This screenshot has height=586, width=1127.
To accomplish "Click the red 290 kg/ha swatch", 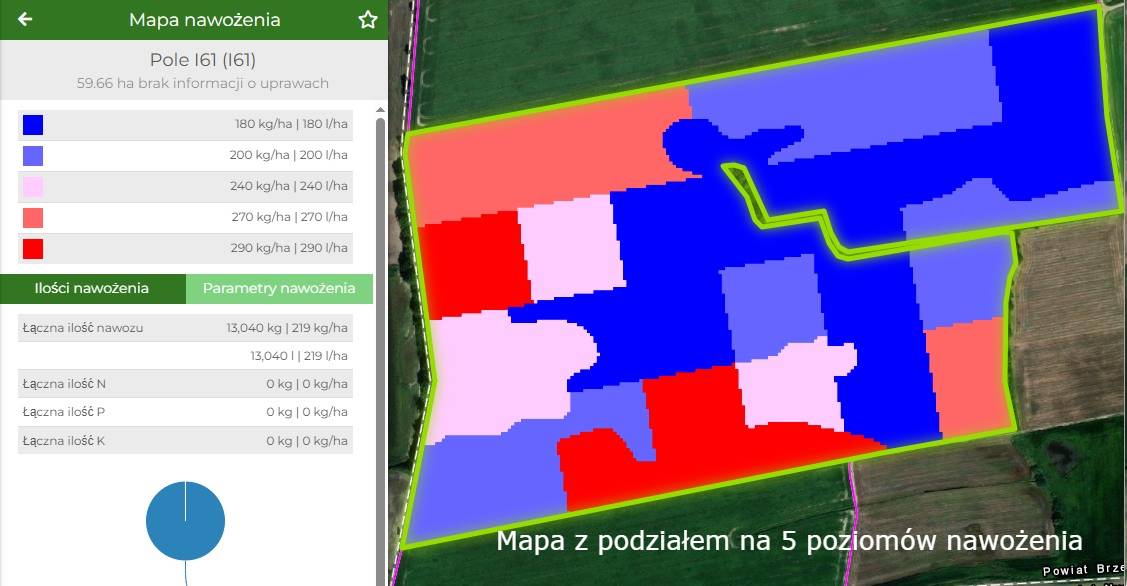I will 33,249.
